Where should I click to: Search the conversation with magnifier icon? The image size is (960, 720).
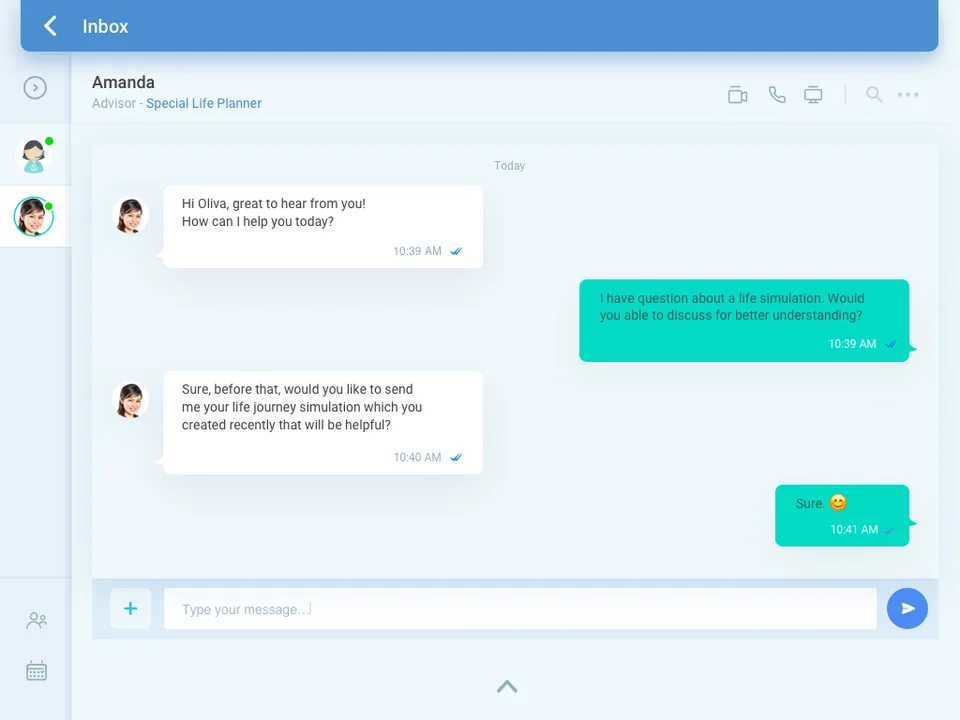pyautogui.click(x=874, y=95)
